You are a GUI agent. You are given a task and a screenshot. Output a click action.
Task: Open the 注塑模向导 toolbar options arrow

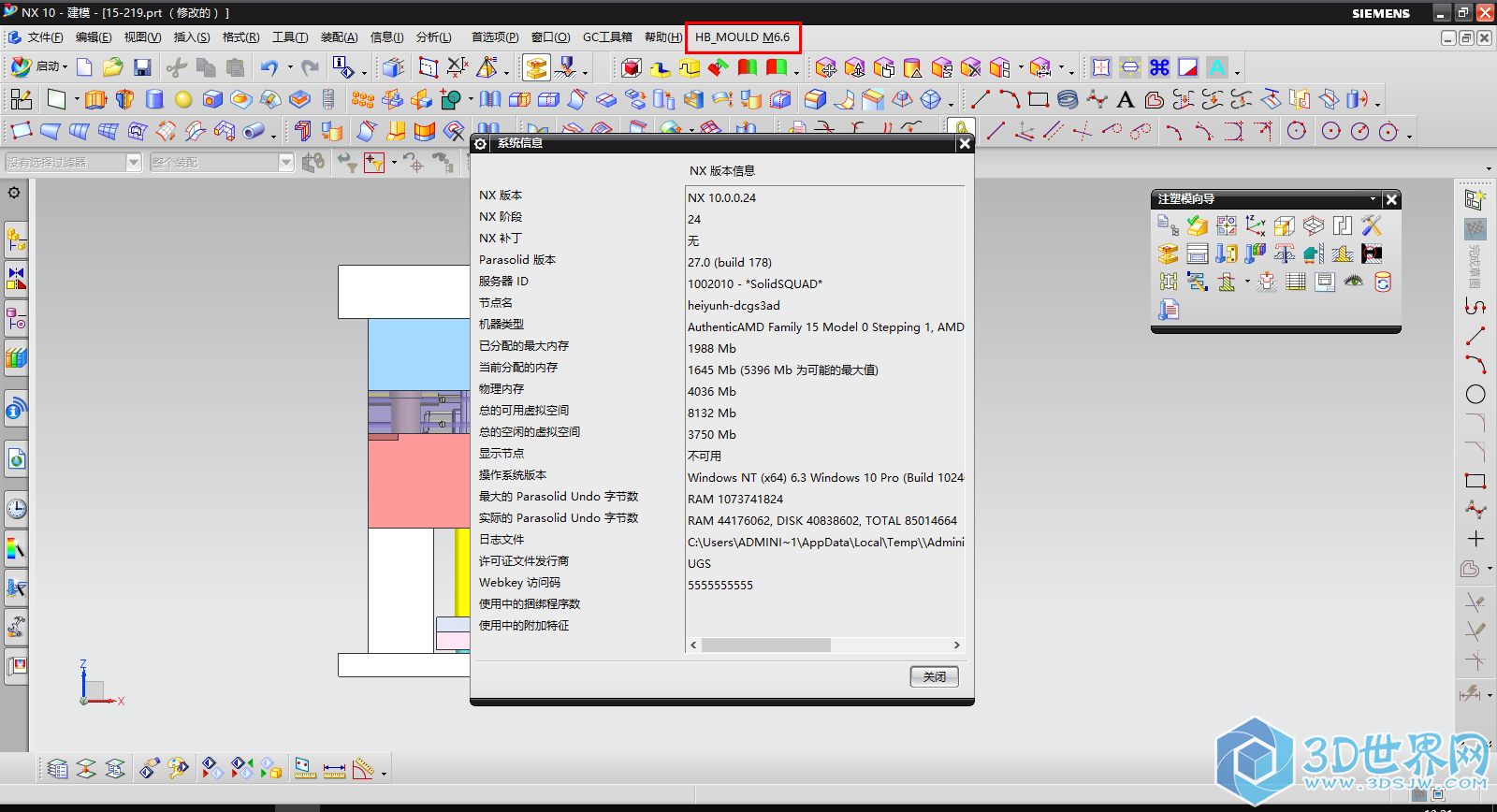1373,199
